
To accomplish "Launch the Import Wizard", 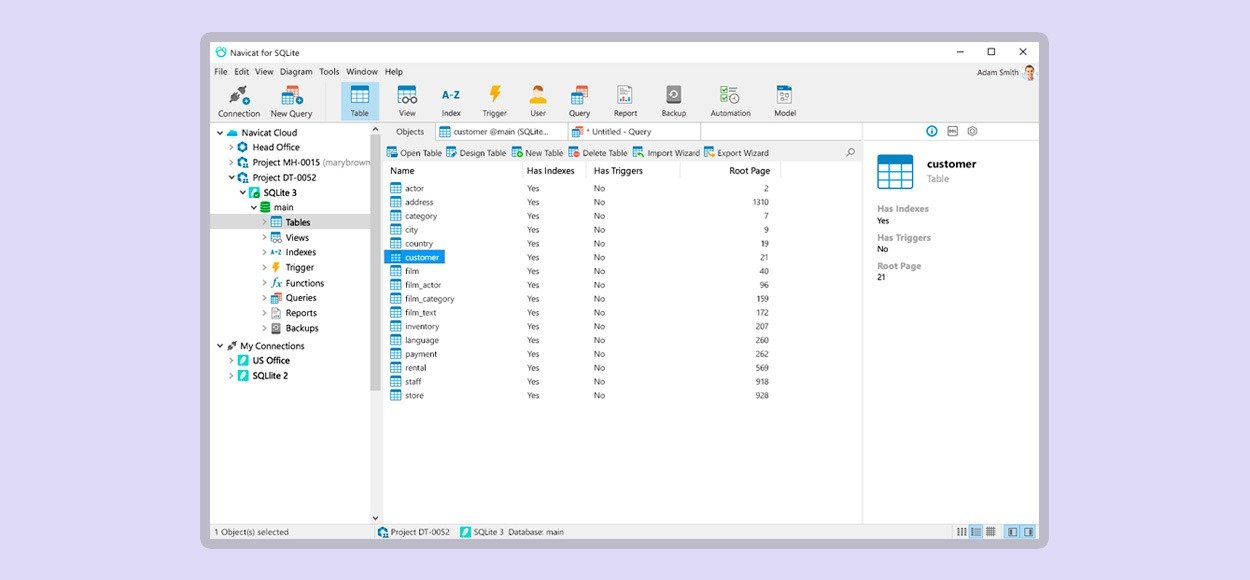I will coord(666,153).
